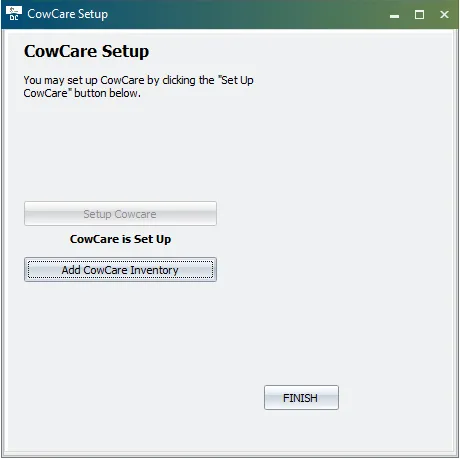This screenshot has height=459, width=460.
Task: Close the CowCare Setup window
Action: [444, 15]
